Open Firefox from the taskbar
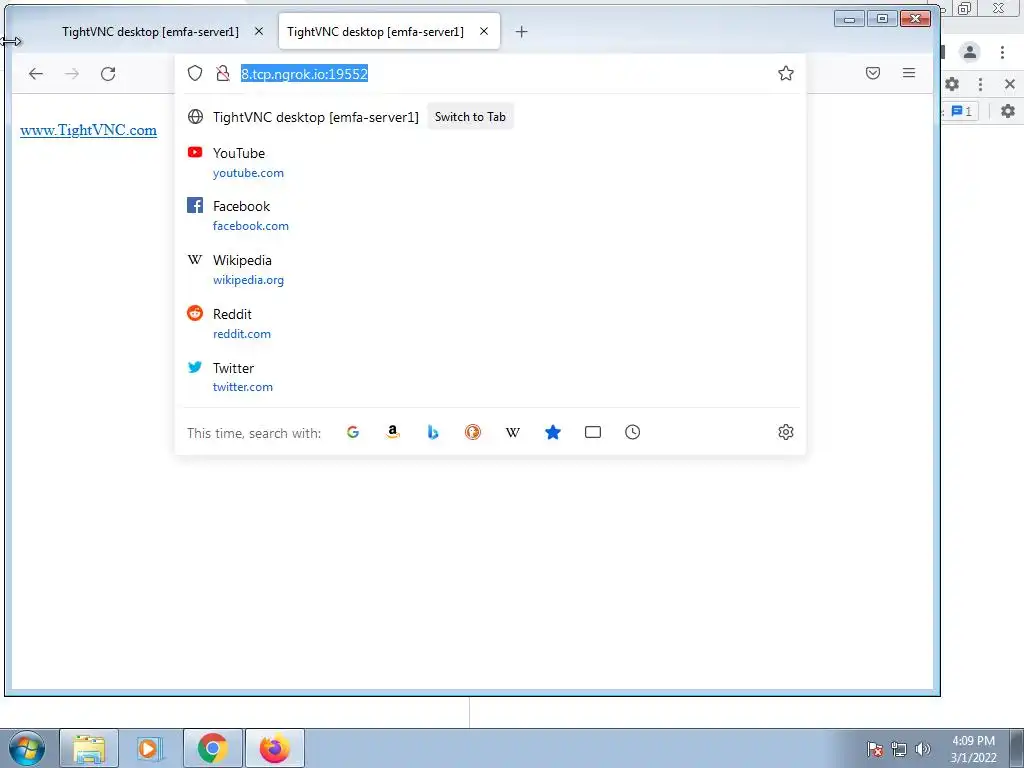The image size is (1024, 768). [275, 748]
